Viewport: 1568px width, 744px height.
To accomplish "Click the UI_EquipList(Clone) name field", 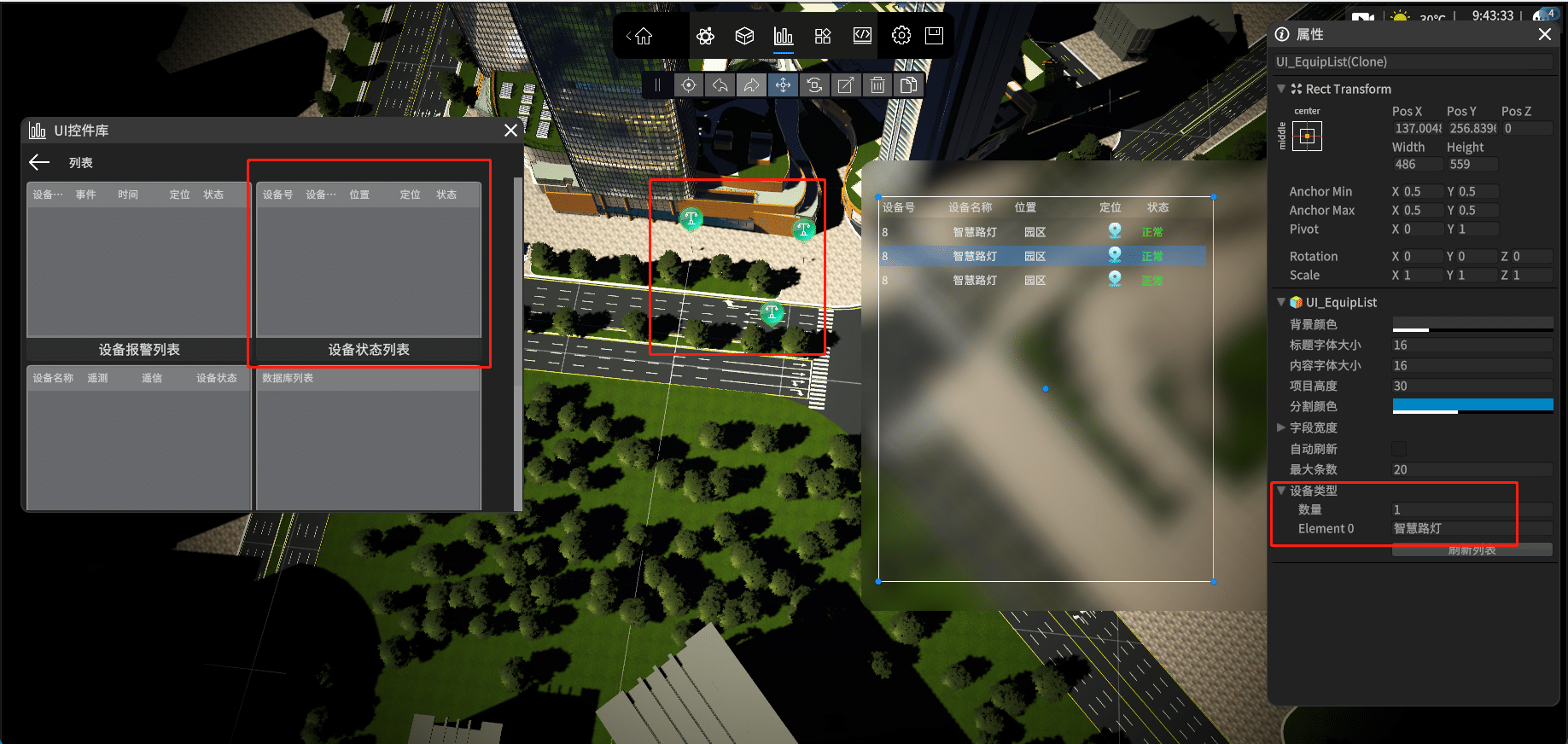I will 1414,61.
